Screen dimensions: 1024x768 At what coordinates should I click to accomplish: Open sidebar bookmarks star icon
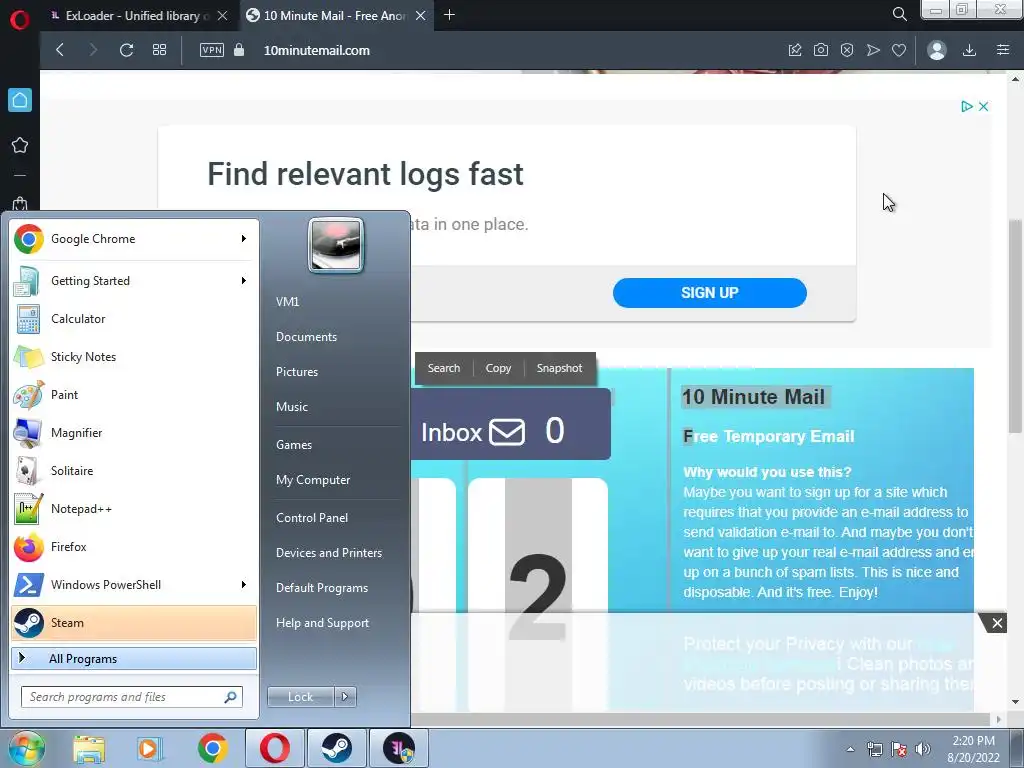coord(20,145)
